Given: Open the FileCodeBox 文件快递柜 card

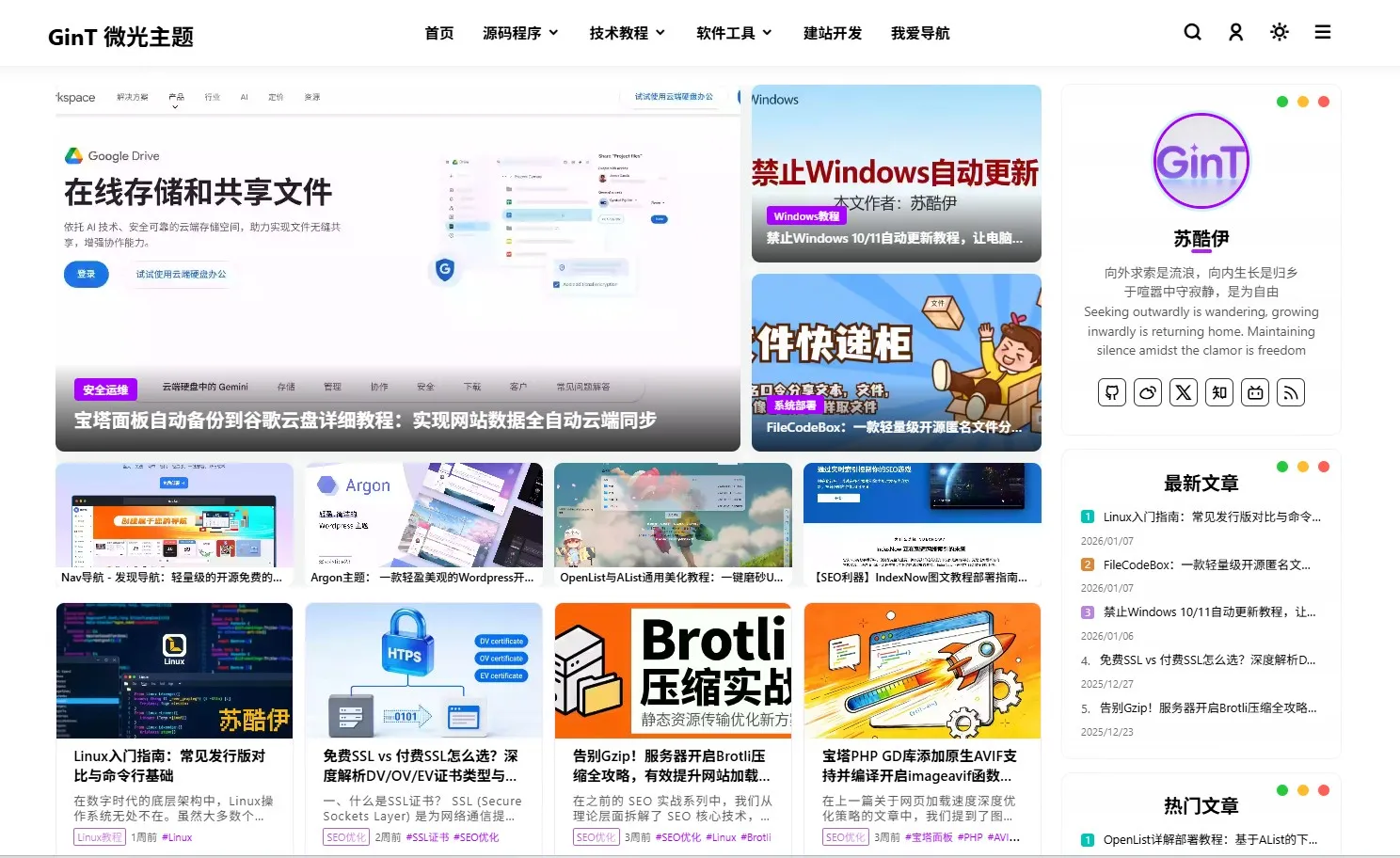Looking at the screenshot, I should point(897,362).
